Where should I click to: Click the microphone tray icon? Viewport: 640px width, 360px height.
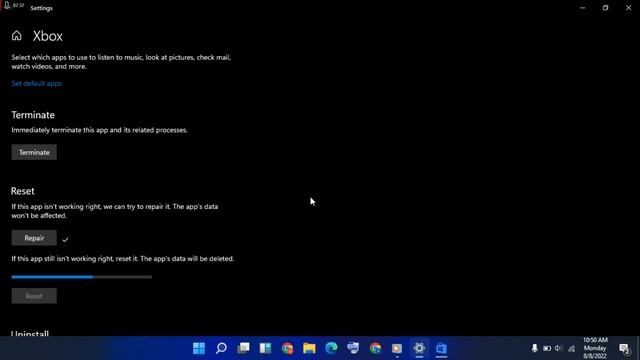(535, 348)
